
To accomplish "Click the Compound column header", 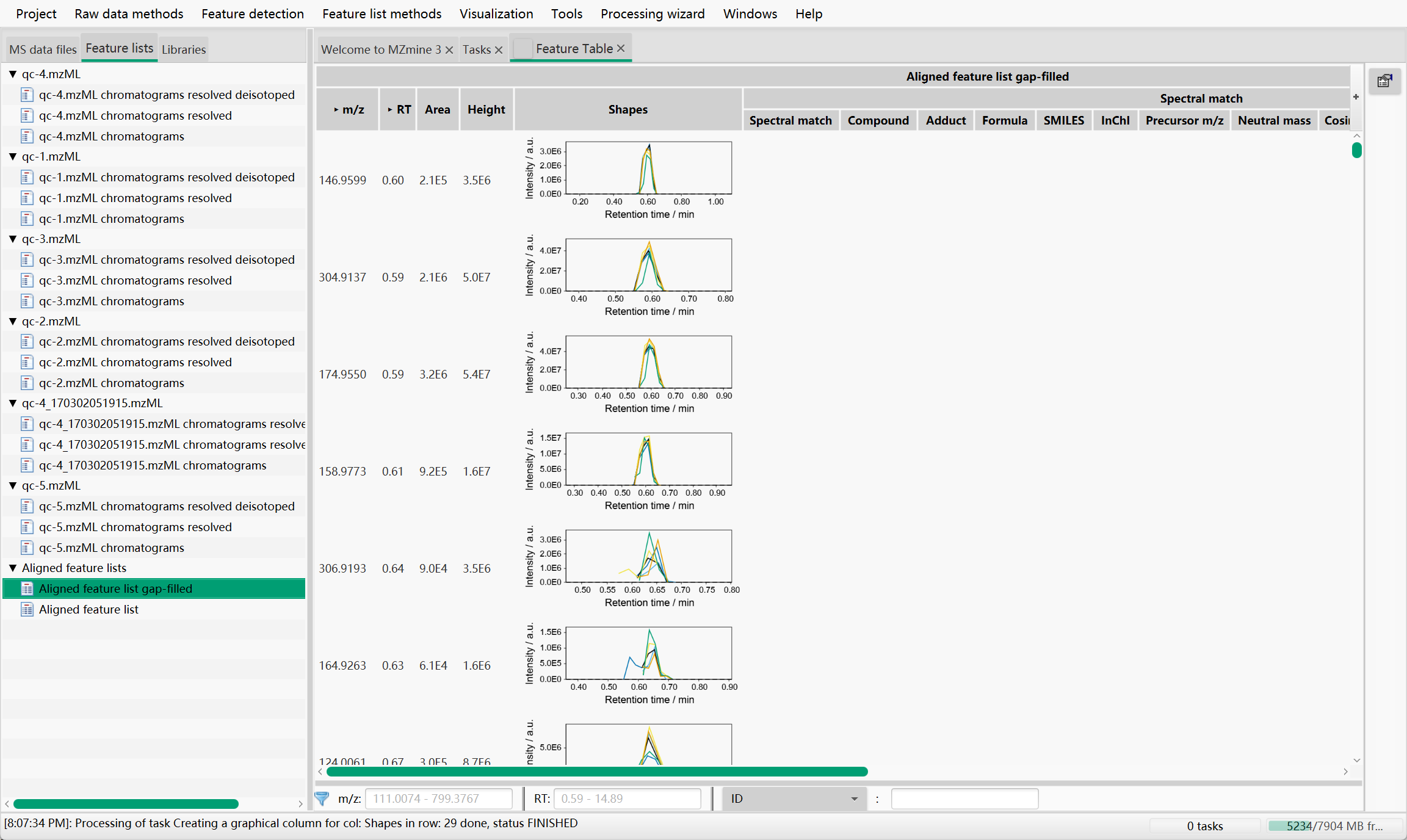I will pyautogui.click(x=878, y=120).
